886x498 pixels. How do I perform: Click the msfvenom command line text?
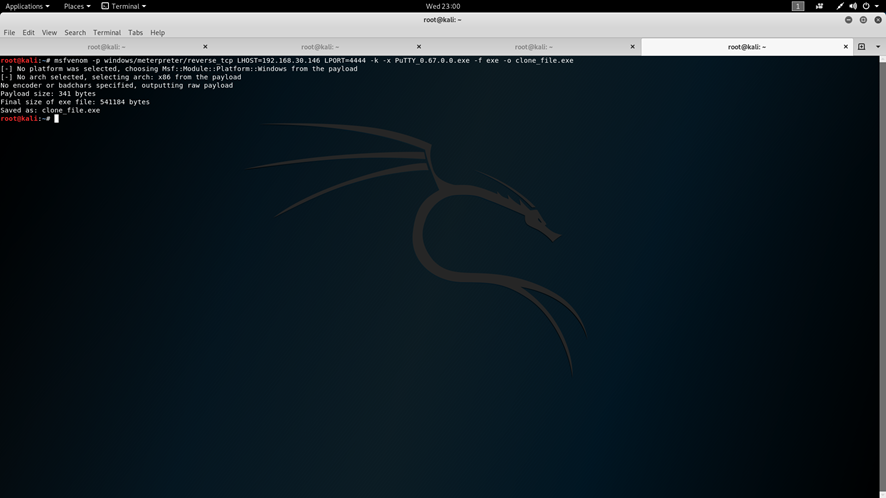coord(314,60)
